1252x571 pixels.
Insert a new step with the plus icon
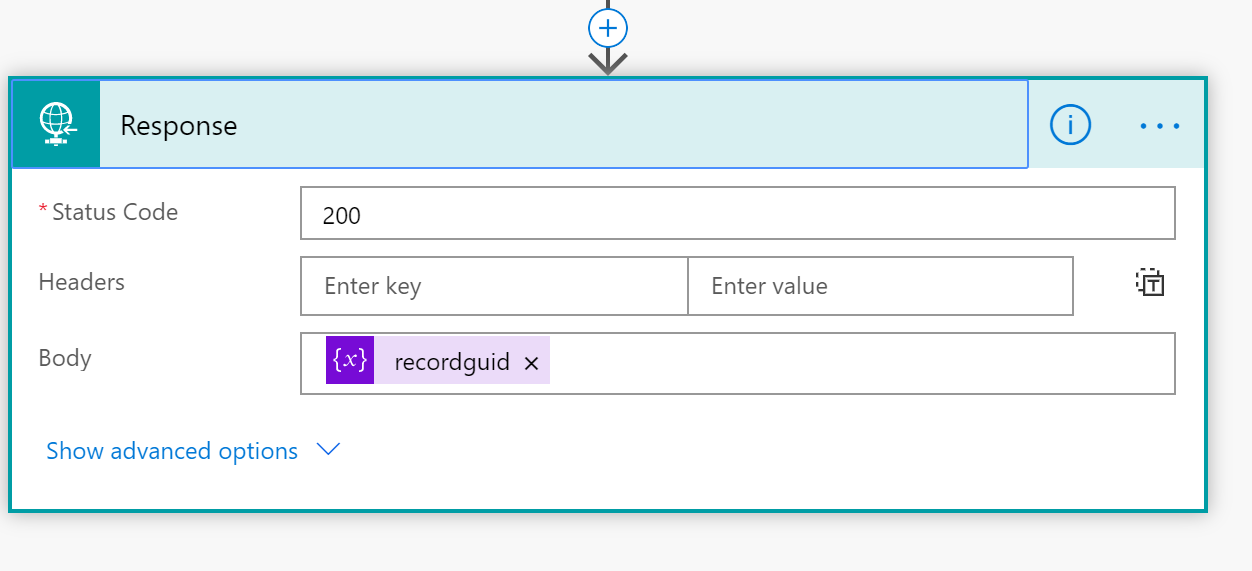(607, 28)
